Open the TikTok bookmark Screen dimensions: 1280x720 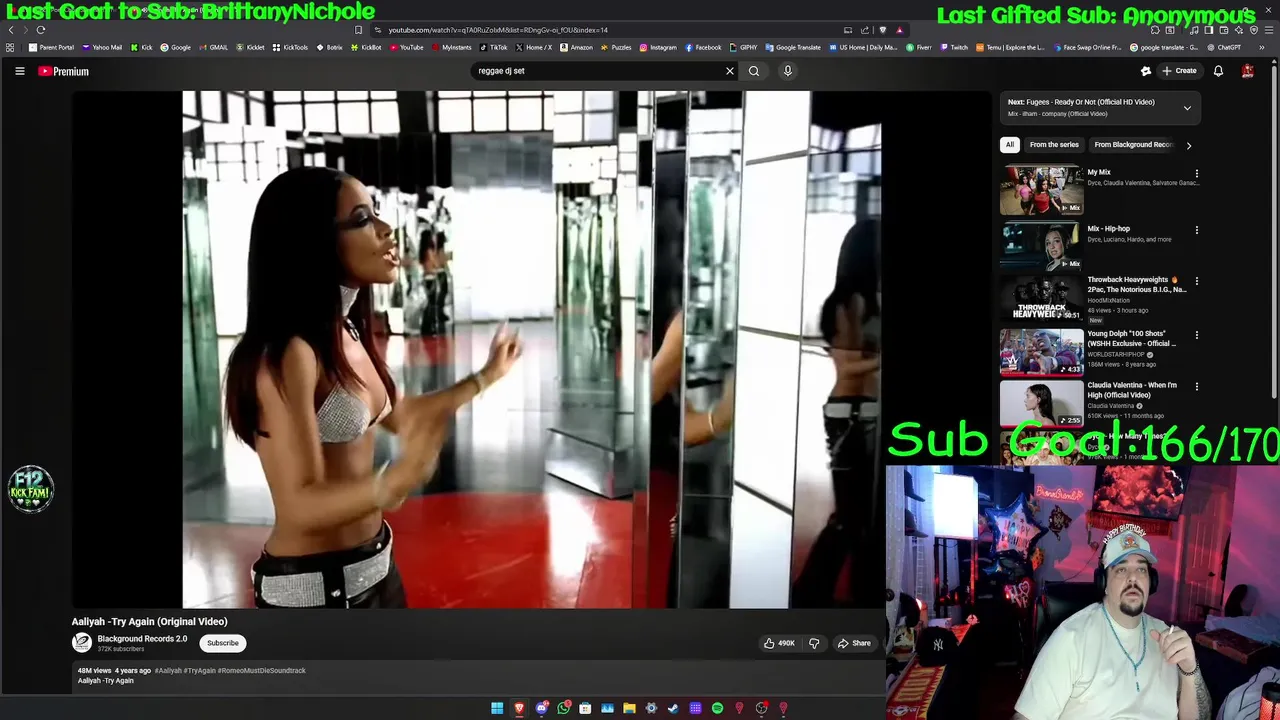493,47
